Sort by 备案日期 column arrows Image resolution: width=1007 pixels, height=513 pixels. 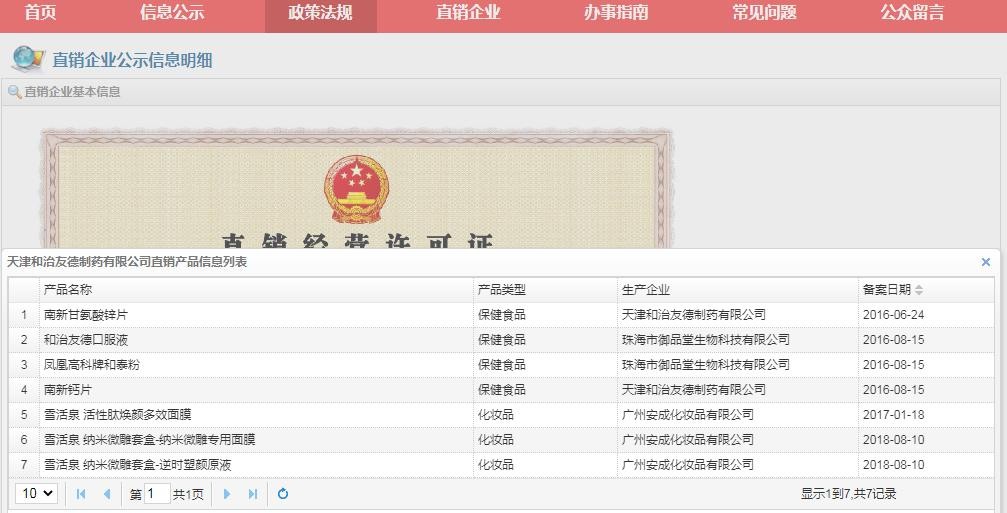pyautogui.click(x=919, y=290)
